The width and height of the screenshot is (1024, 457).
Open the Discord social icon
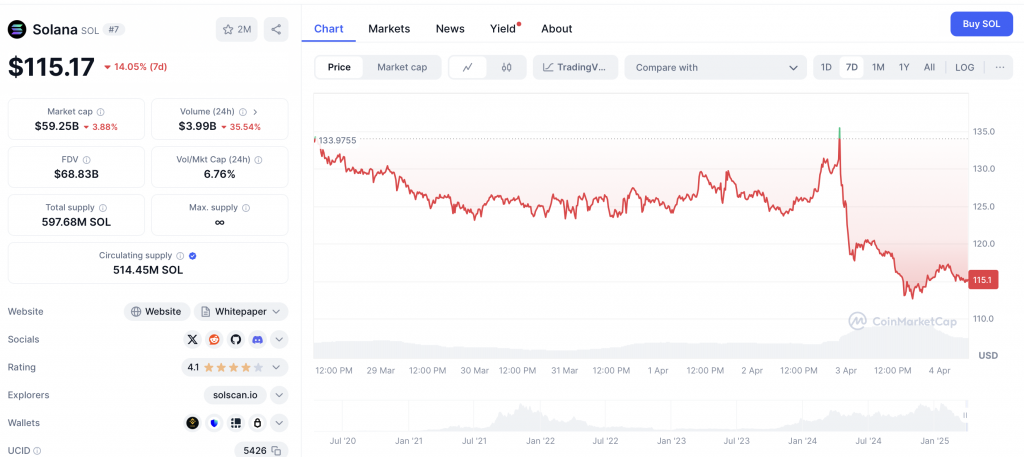click(x=257, y=339)
